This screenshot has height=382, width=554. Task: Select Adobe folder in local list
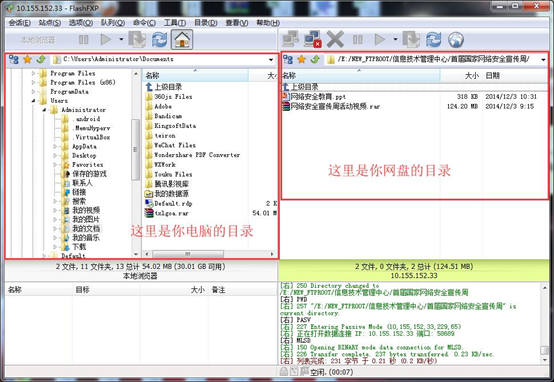163,106
